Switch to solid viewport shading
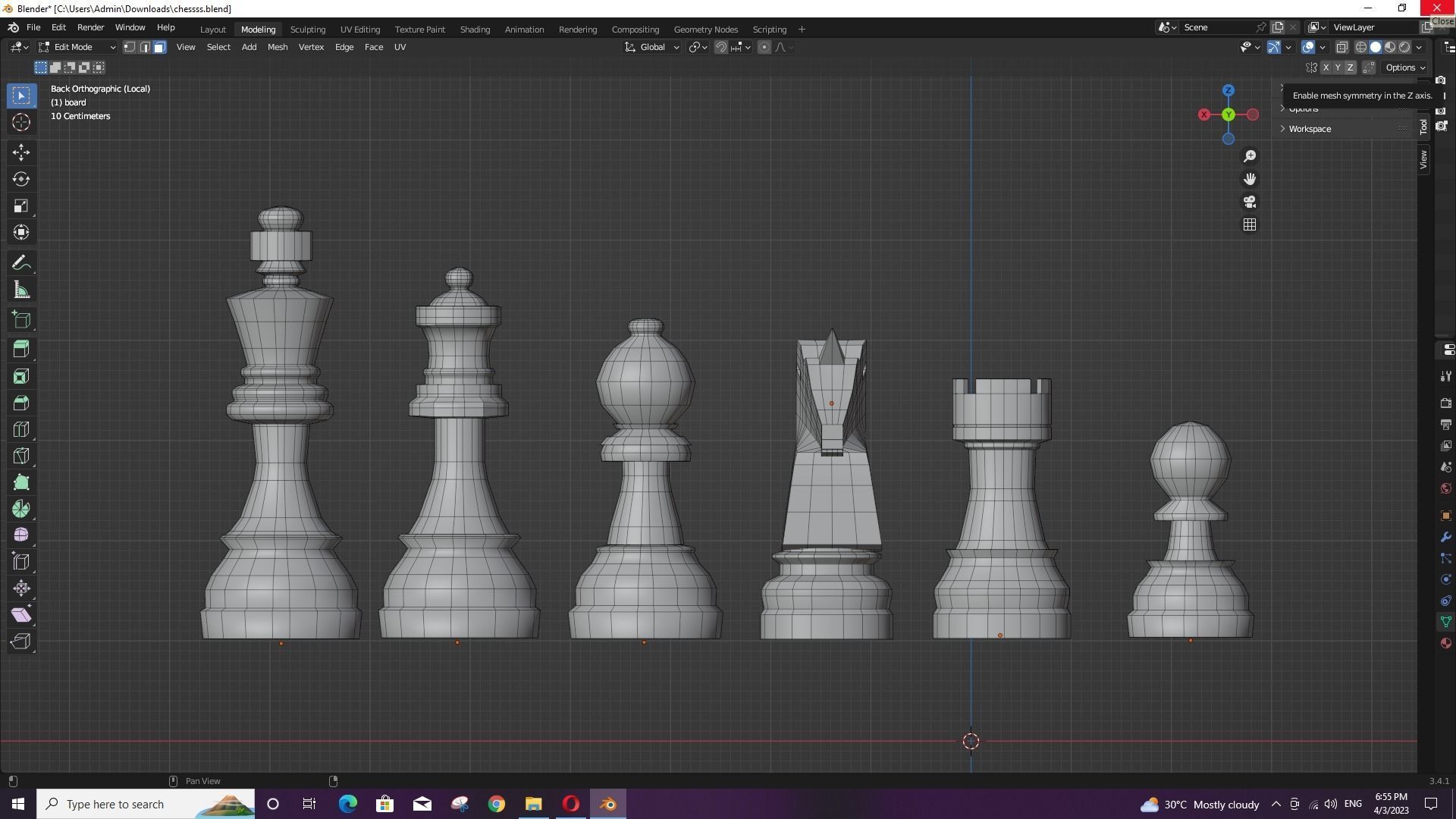 (x=1376, y=47)
